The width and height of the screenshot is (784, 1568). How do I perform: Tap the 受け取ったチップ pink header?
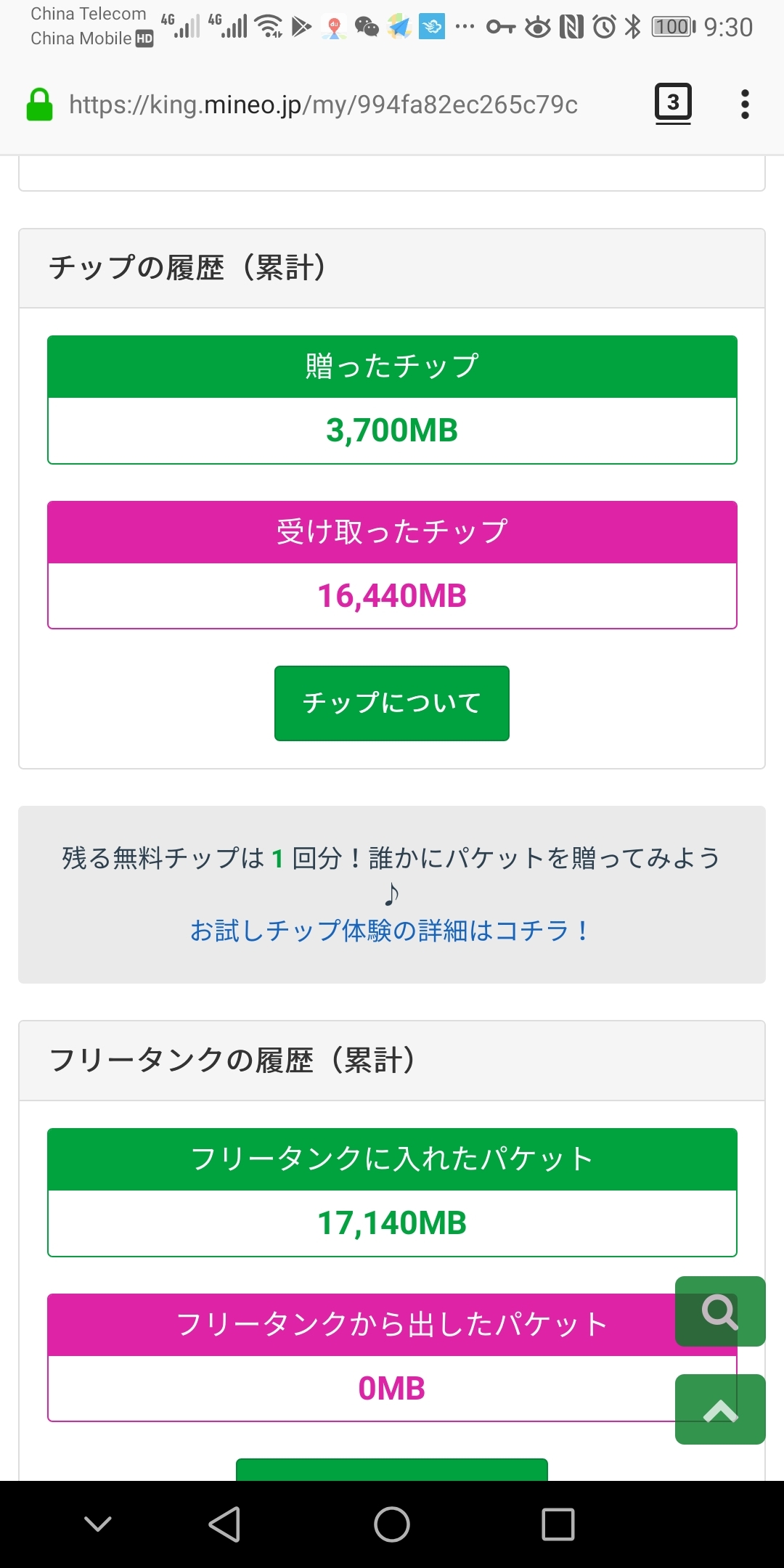(x=392, y=532)
